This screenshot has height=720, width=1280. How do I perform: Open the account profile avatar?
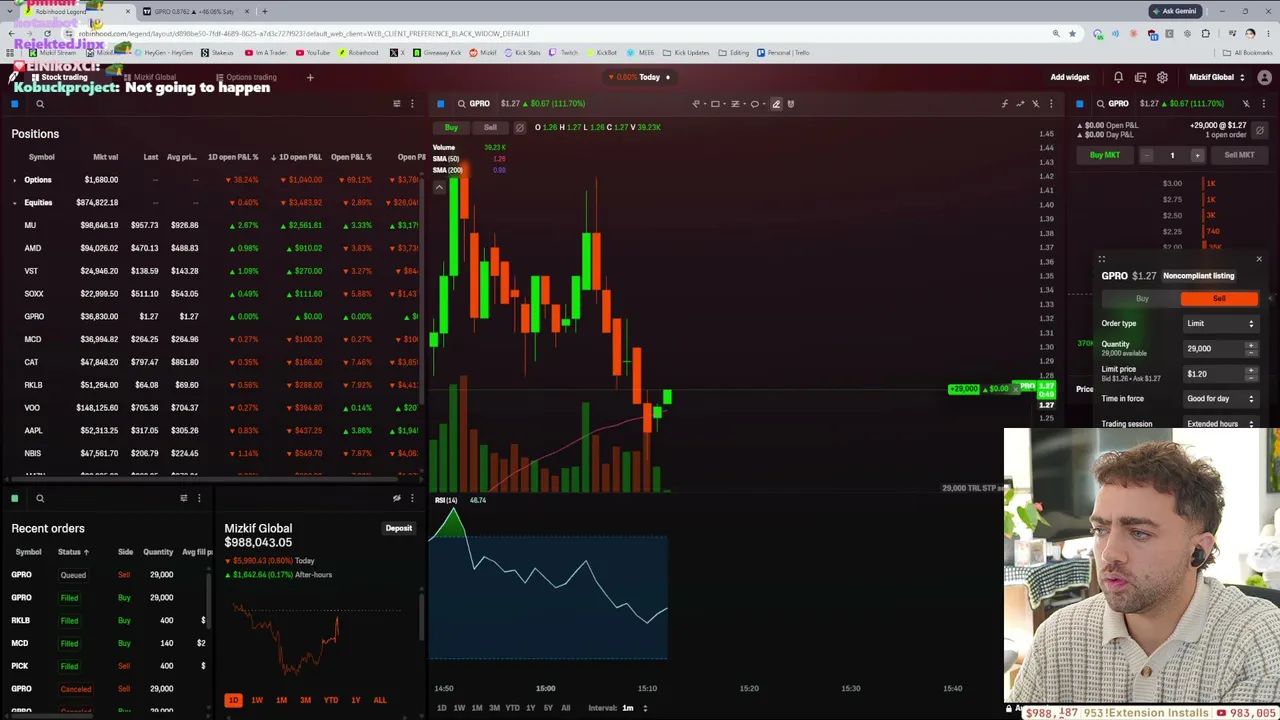[1265, 77]
